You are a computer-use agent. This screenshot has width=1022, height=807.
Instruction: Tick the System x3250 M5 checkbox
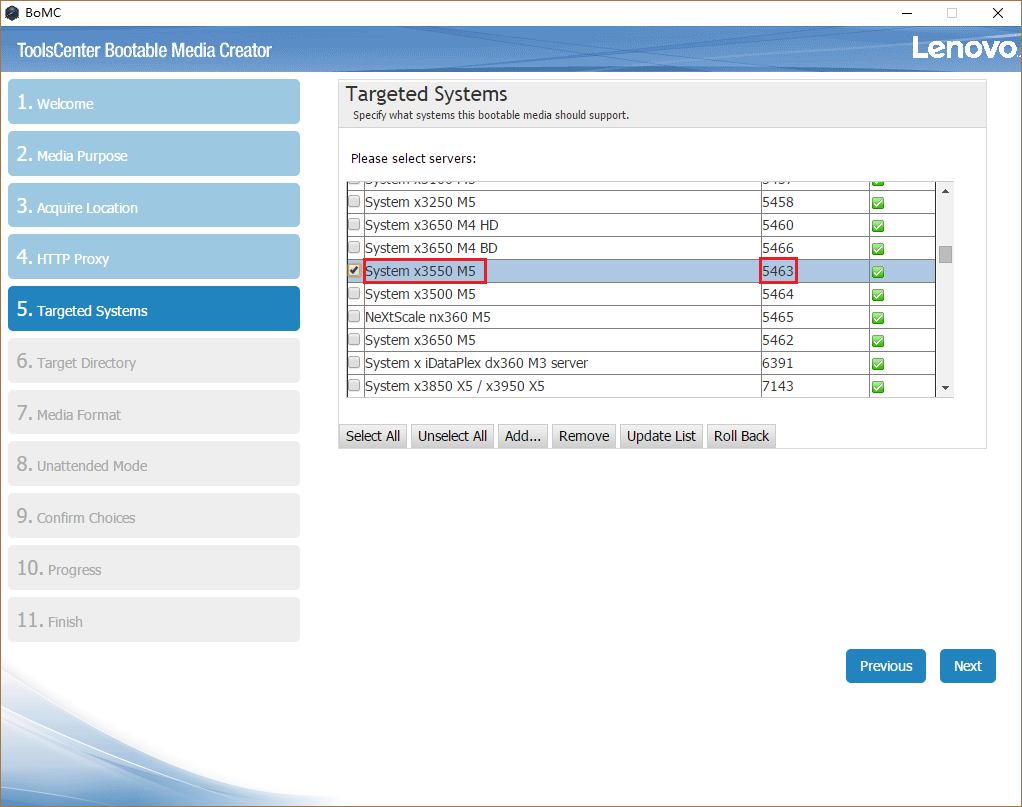click(x=354, y=201)
